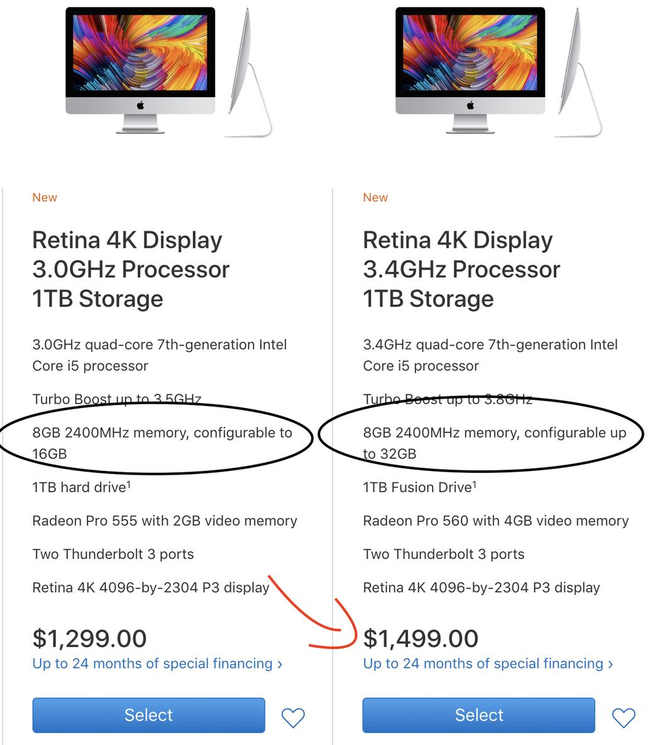Click the configurable to 16GB memory text
This screenshot has width=660, height=745.
click(x=162, y=443)
